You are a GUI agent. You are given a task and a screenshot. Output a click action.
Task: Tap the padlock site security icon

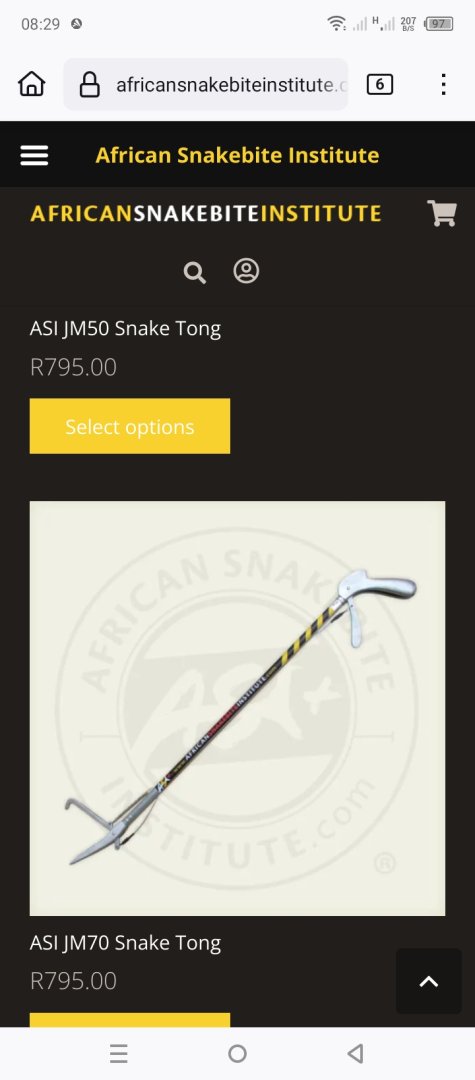(89, 85)
